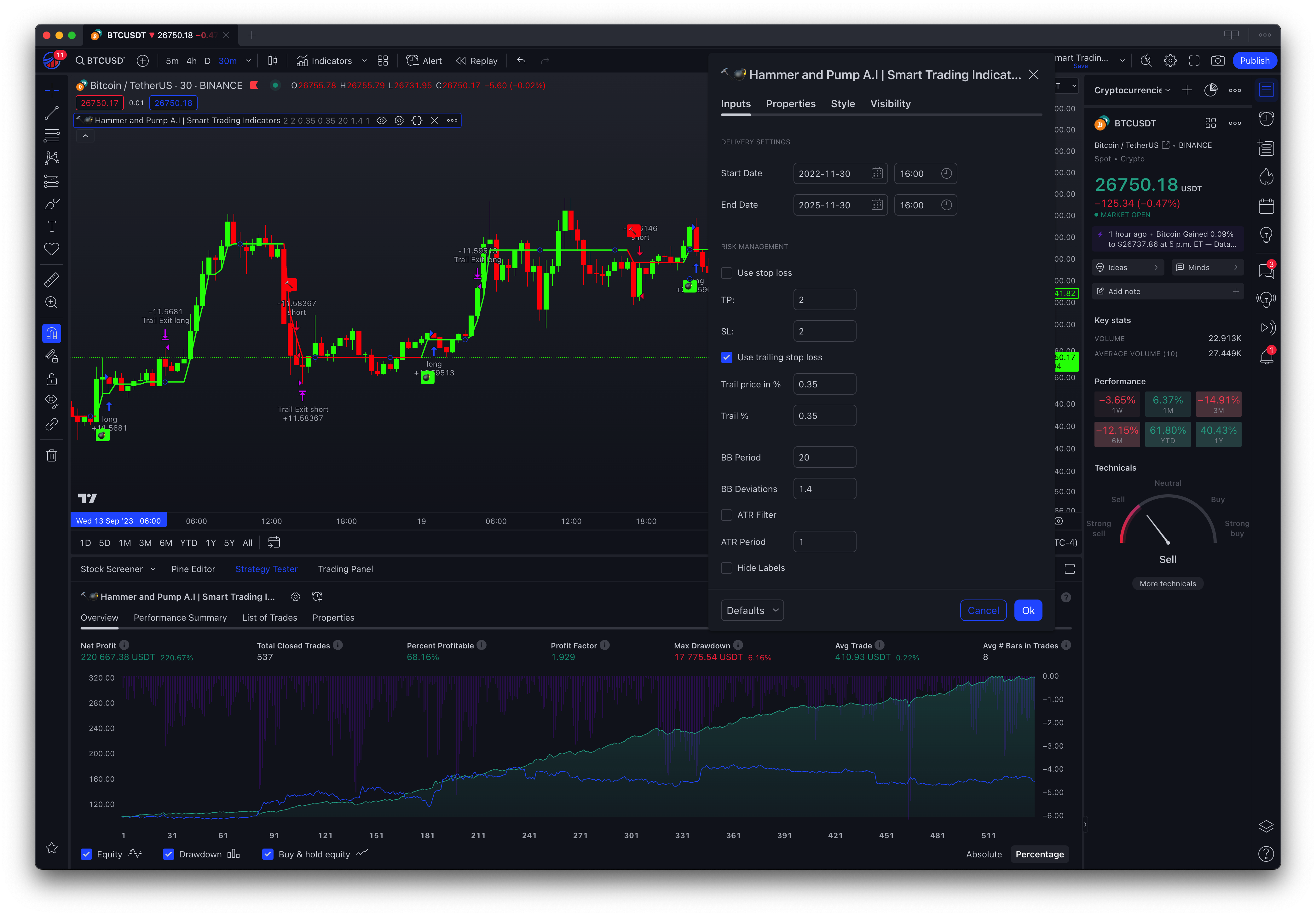Image resolution: width=1316 pixels, height=916 pixels.
Task: Click the trash Remove objects icon
Action: pyautogui.click(x=52, y=456)
